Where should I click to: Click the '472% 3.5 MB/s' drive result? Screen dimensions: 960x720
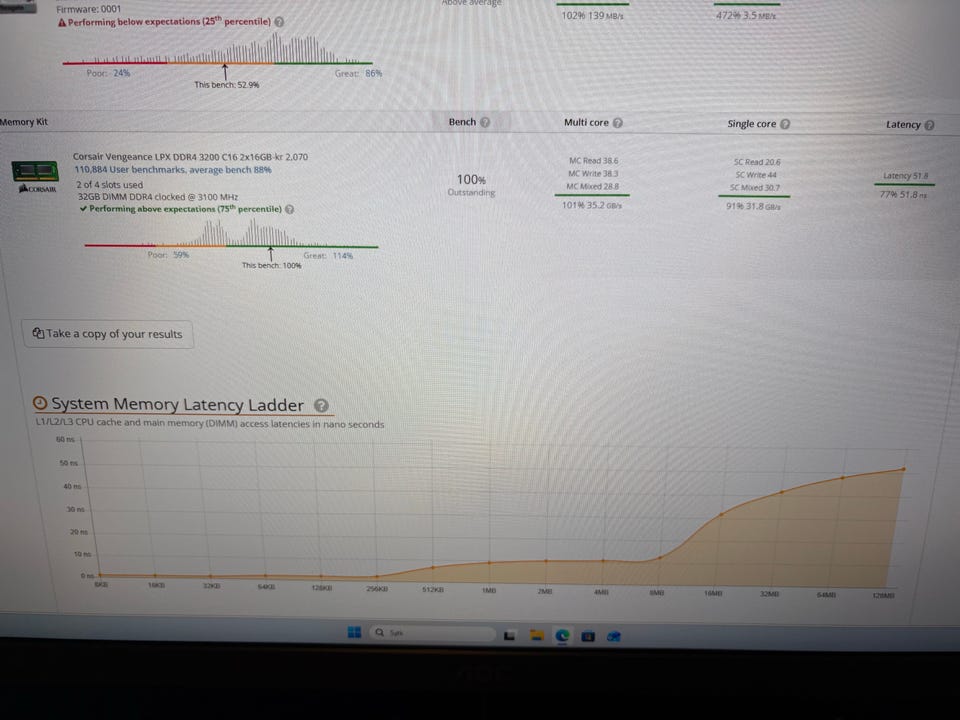tap(746, 15)
